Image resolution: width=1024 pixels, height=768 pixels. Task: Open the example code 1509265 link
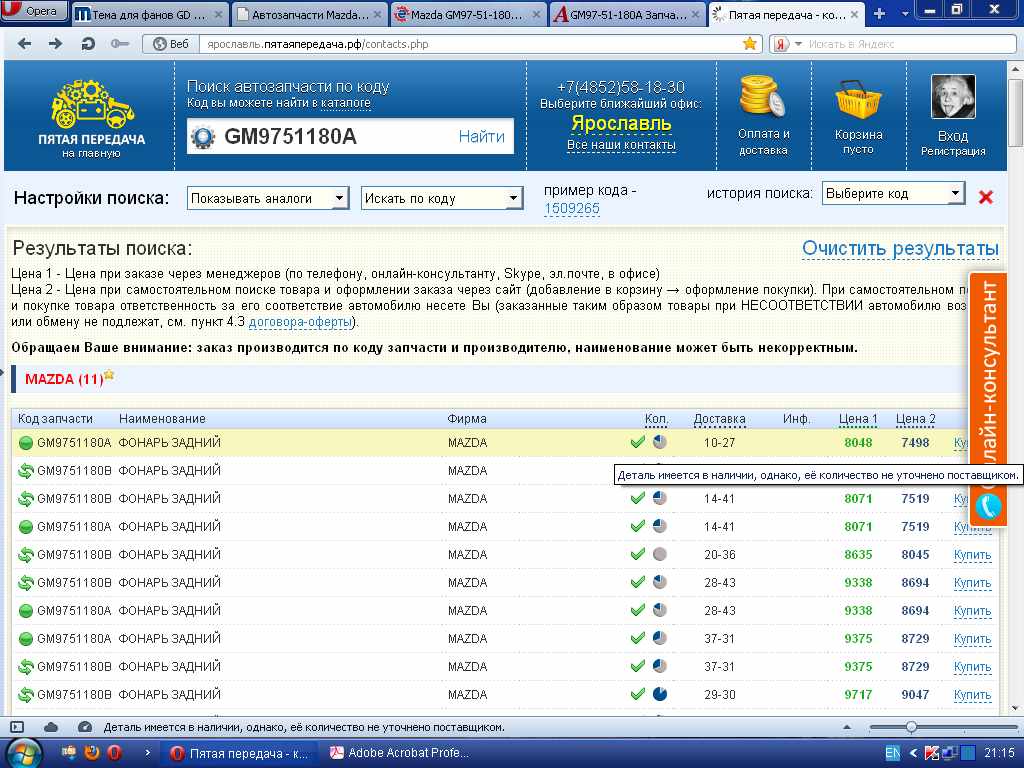pyautogui.click(x=571, y=208)
